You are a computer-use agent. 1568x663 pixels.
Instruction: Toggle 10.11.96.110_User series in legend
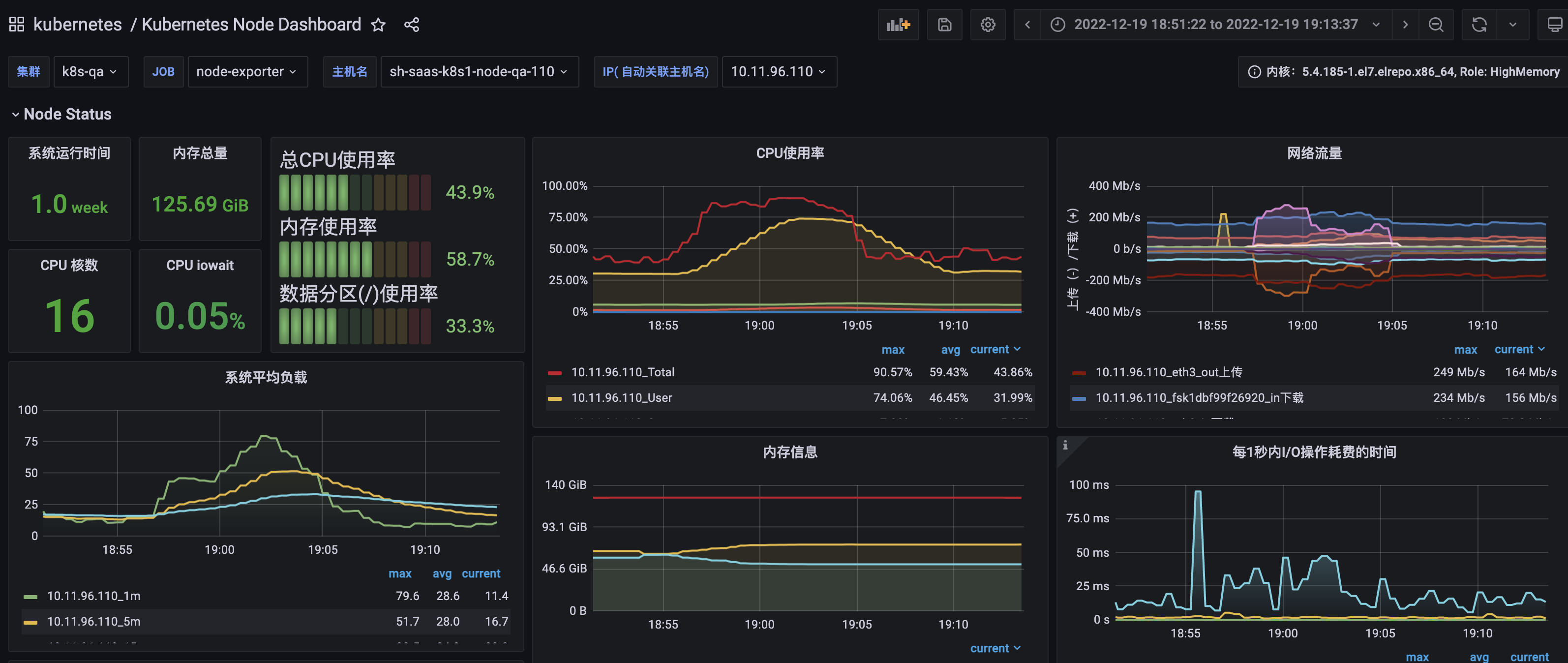[x=622, y=397]
